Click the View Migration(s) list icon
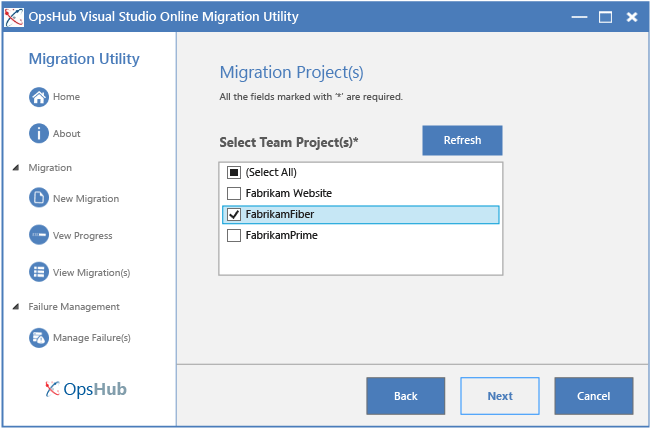 point(39,272)
